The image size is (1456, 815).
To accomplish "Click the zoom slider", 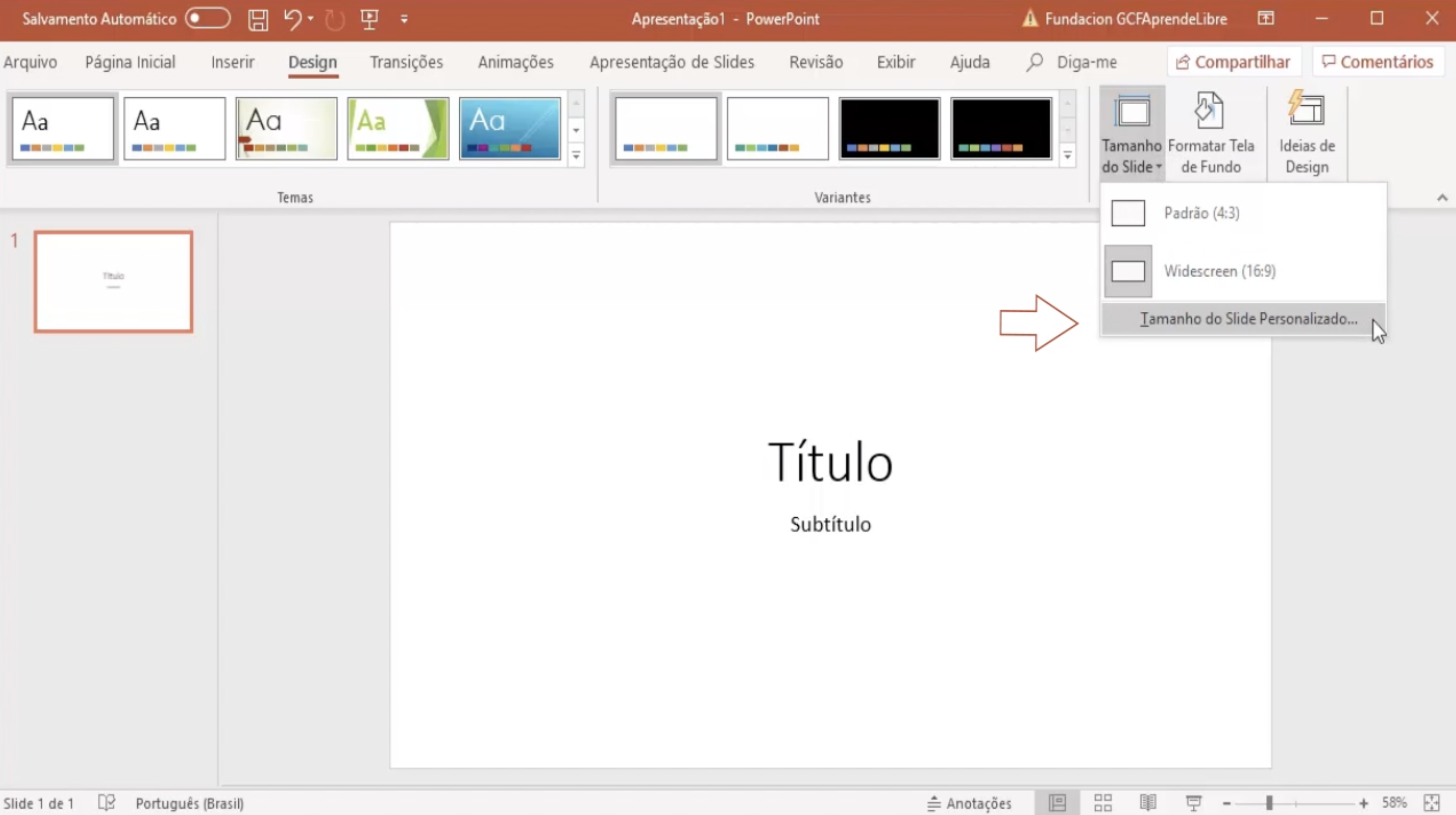I will (1270, 802).
